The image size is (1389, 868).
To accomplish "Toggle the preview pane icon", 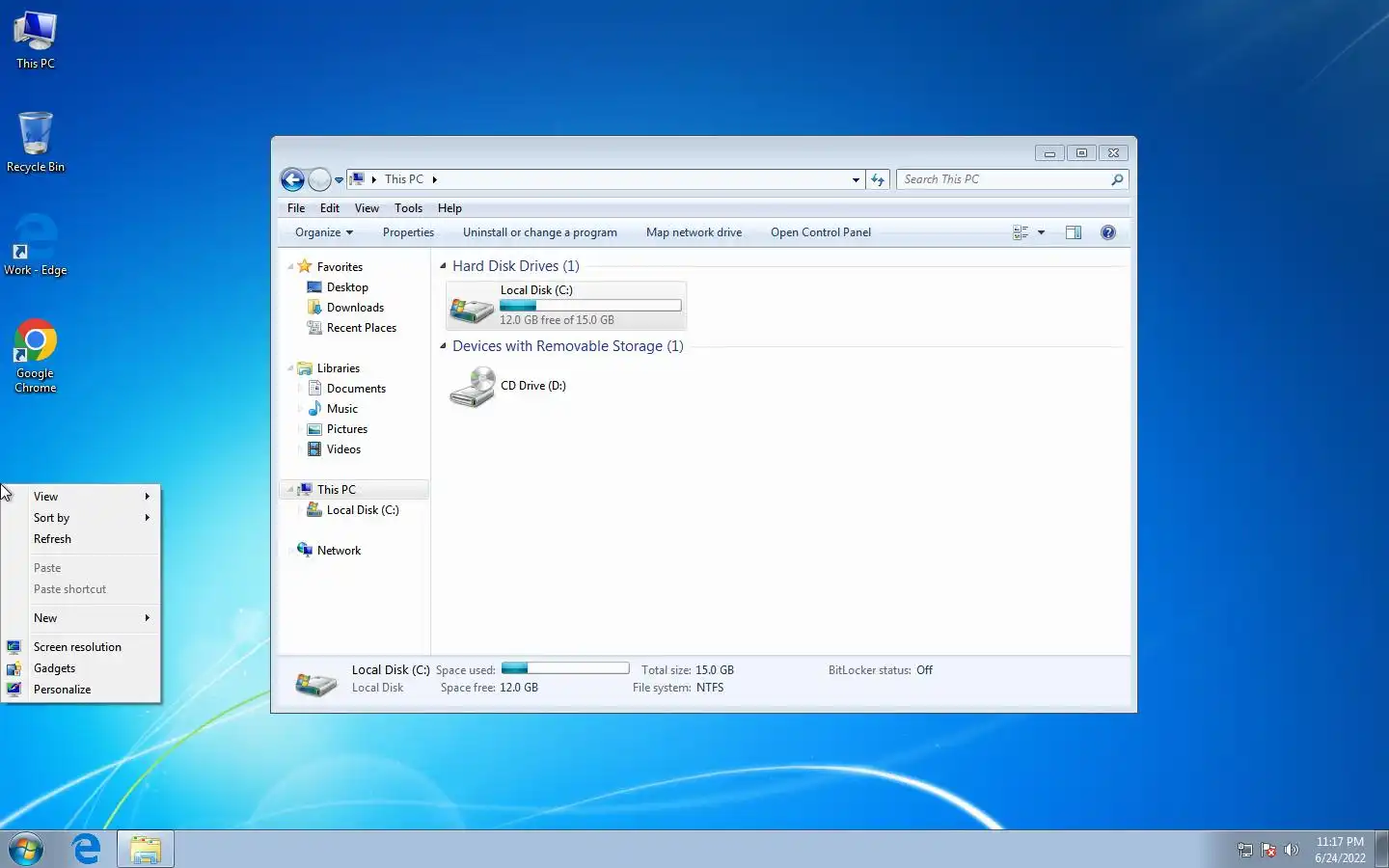I will [1074, 232].
